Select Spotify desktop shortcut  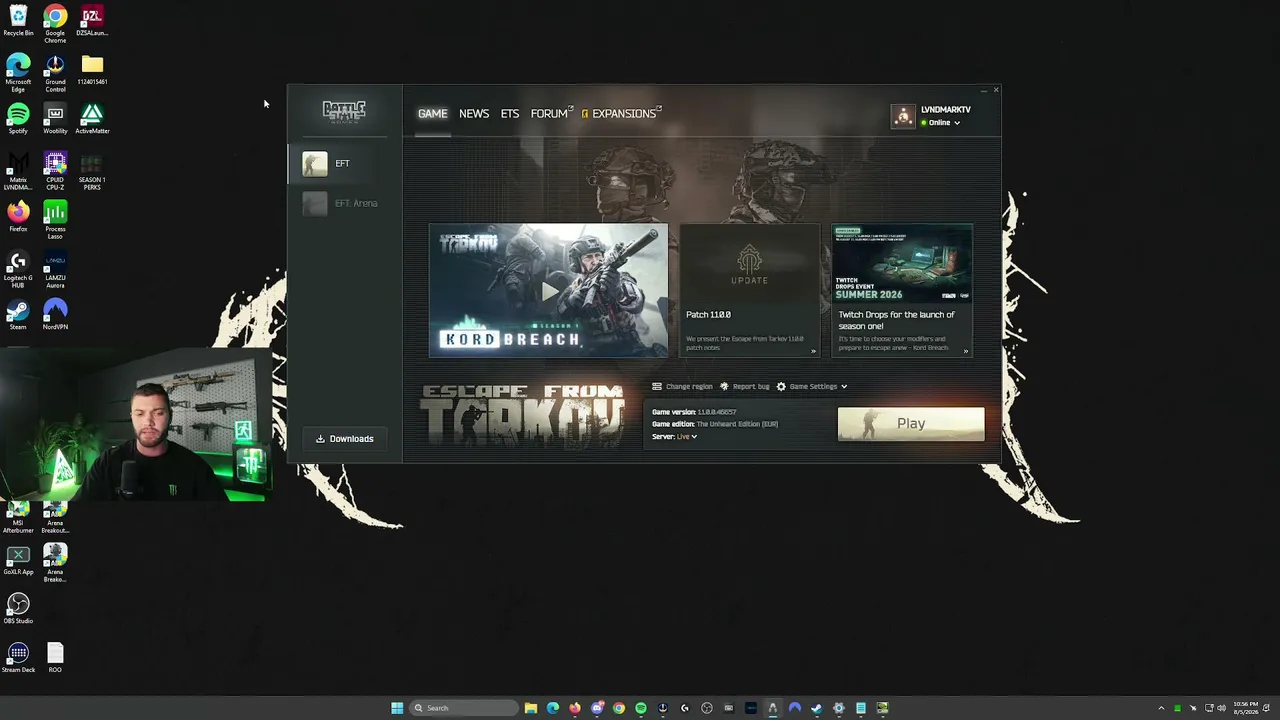coord(18,119)
